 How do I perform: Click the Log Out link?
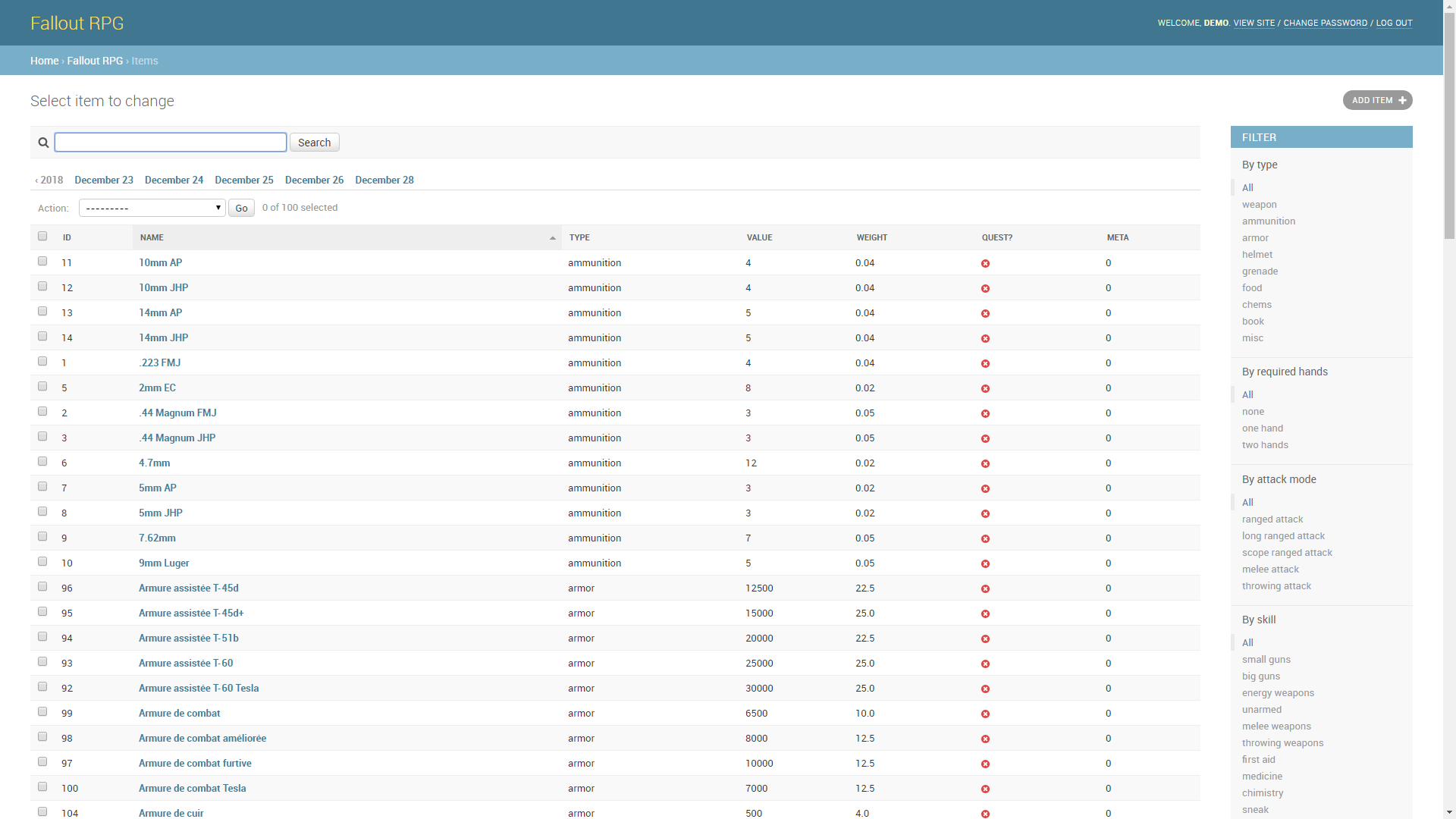click(x=1394, y=23)
